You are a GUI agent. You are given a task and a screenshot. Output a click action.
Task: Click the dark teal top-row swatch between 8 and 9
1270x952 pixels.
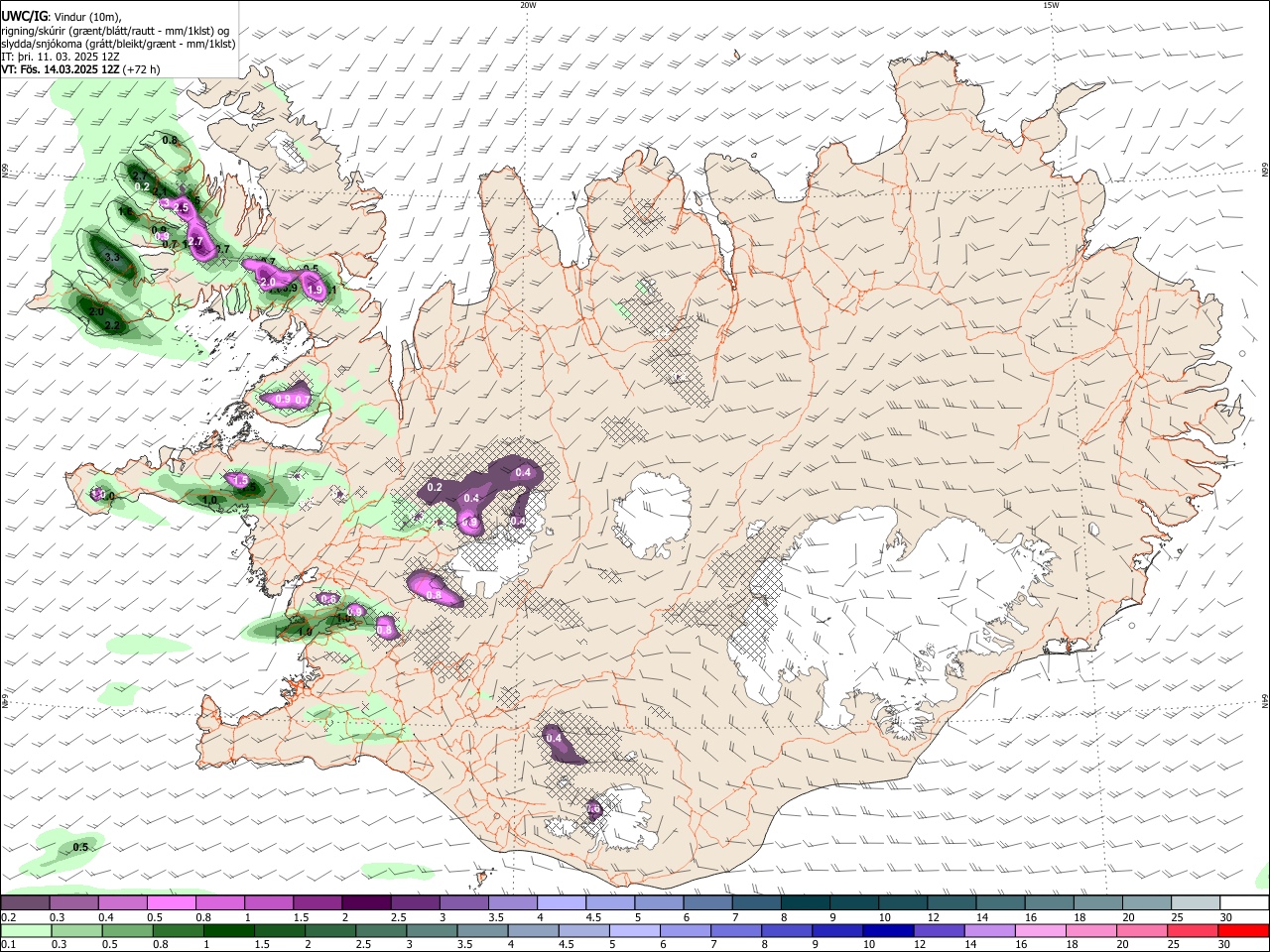pos(806,903)
